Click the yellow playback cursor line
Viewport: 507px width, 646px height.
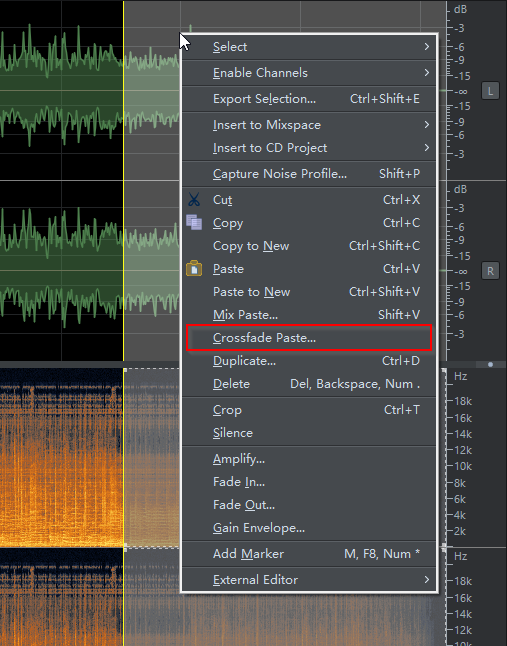[124, 181]
